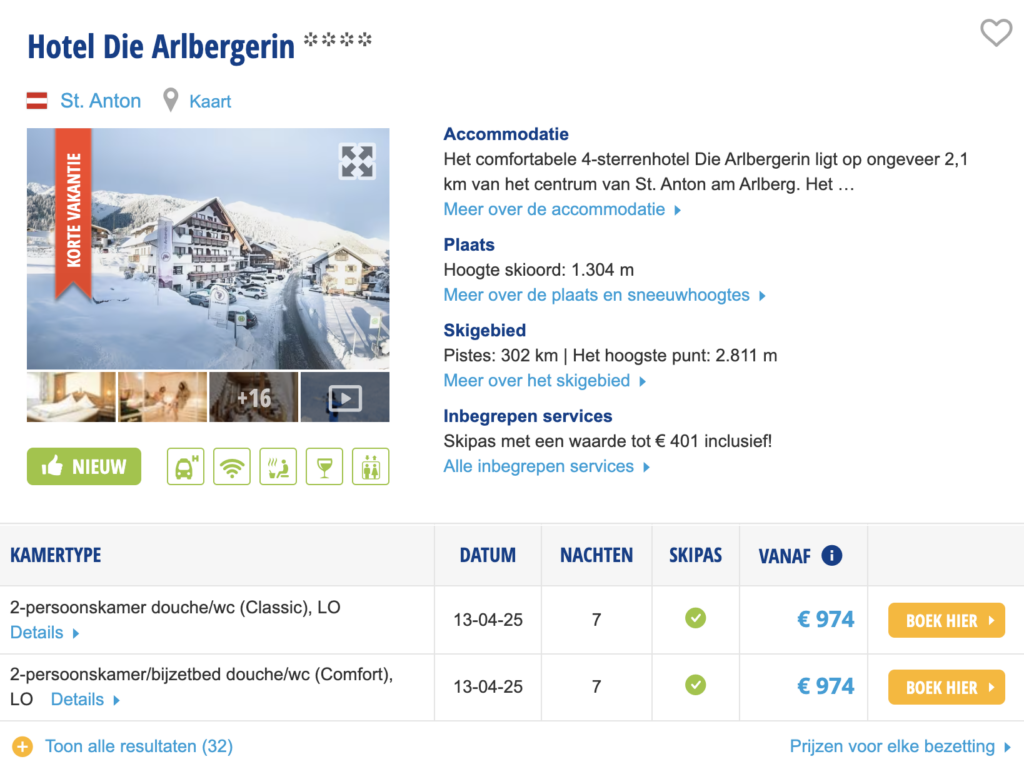Image resolution: width=1024 pixels, height=769 pixels.
Task: Open the info icon next to VANAF
Action: click(831, 556)
